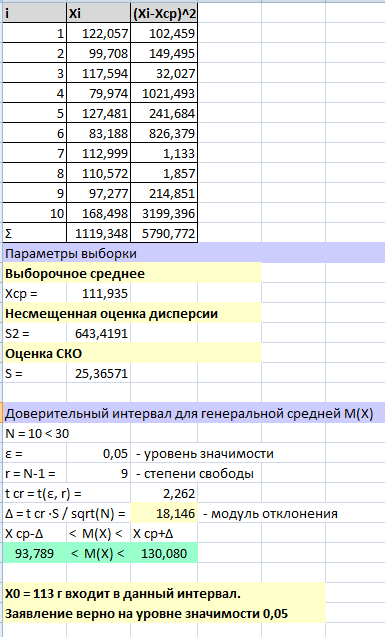Select the Доверительный интервал heading row
This screenshot has width=385, height=637.
194,413
